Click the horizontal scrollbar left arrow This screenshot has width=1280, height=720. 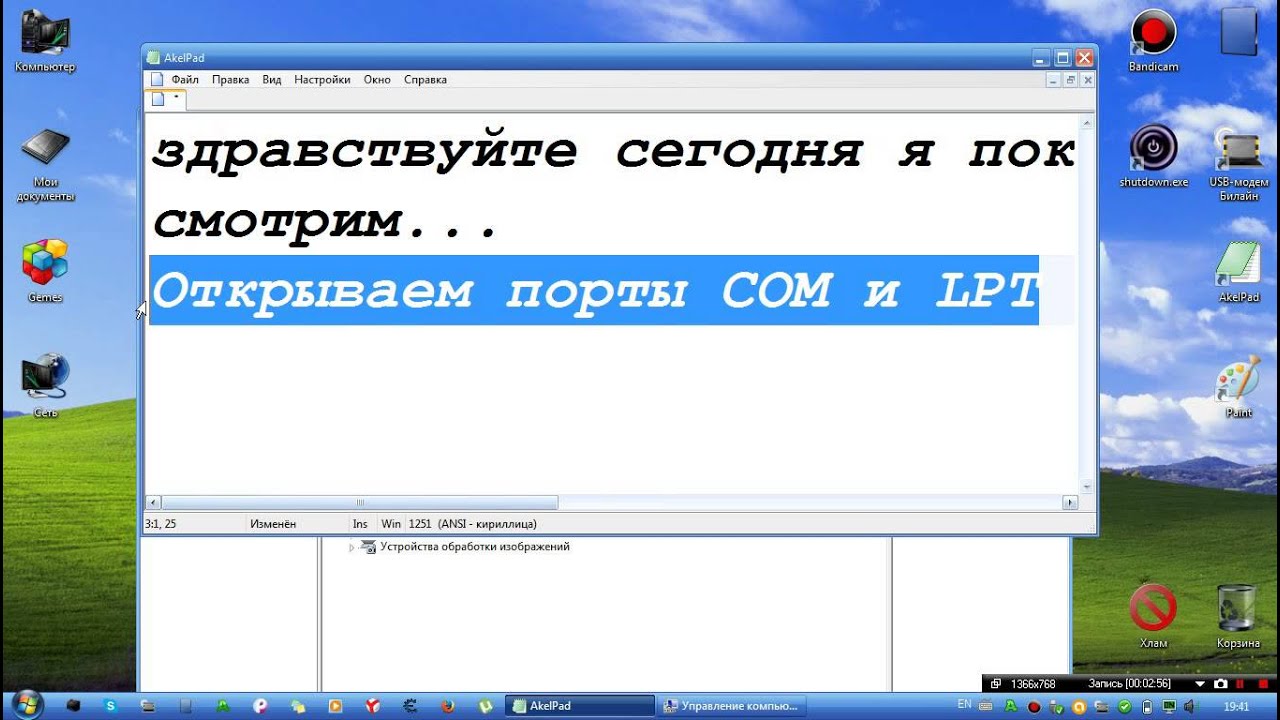coord(153,503)
